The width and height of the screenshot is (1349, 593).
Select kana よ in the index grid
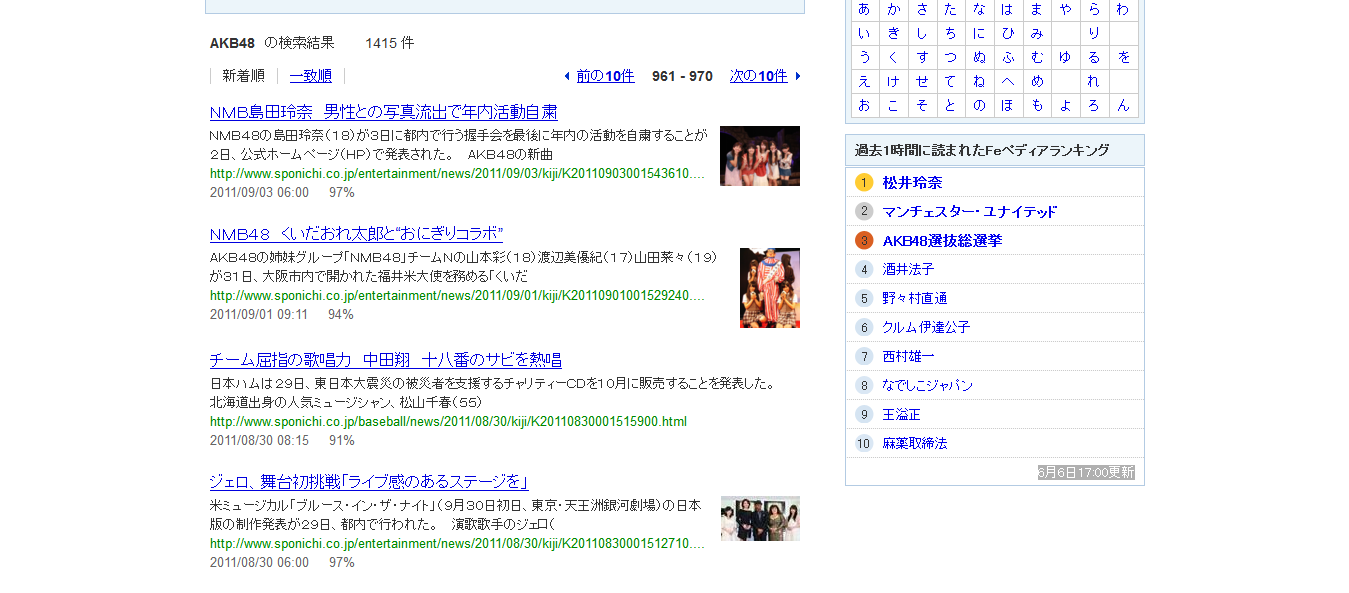(x=1066, y=105)
